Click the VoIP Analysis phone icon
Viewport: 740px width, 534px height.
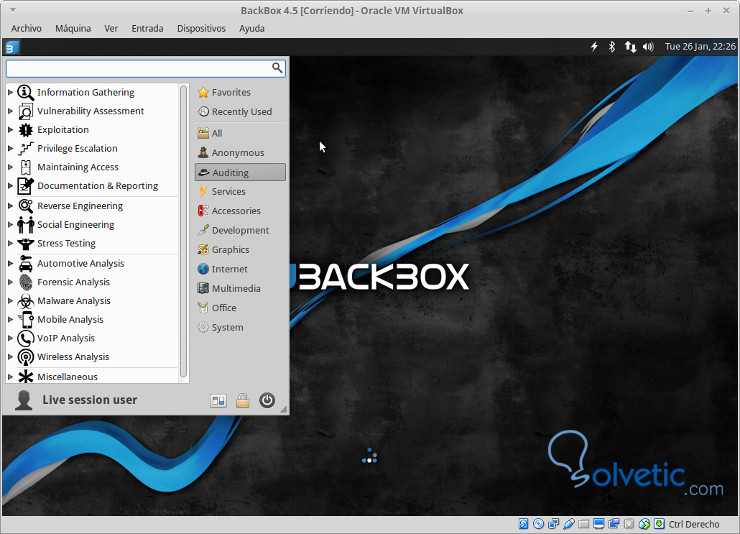tap(25, 338)
